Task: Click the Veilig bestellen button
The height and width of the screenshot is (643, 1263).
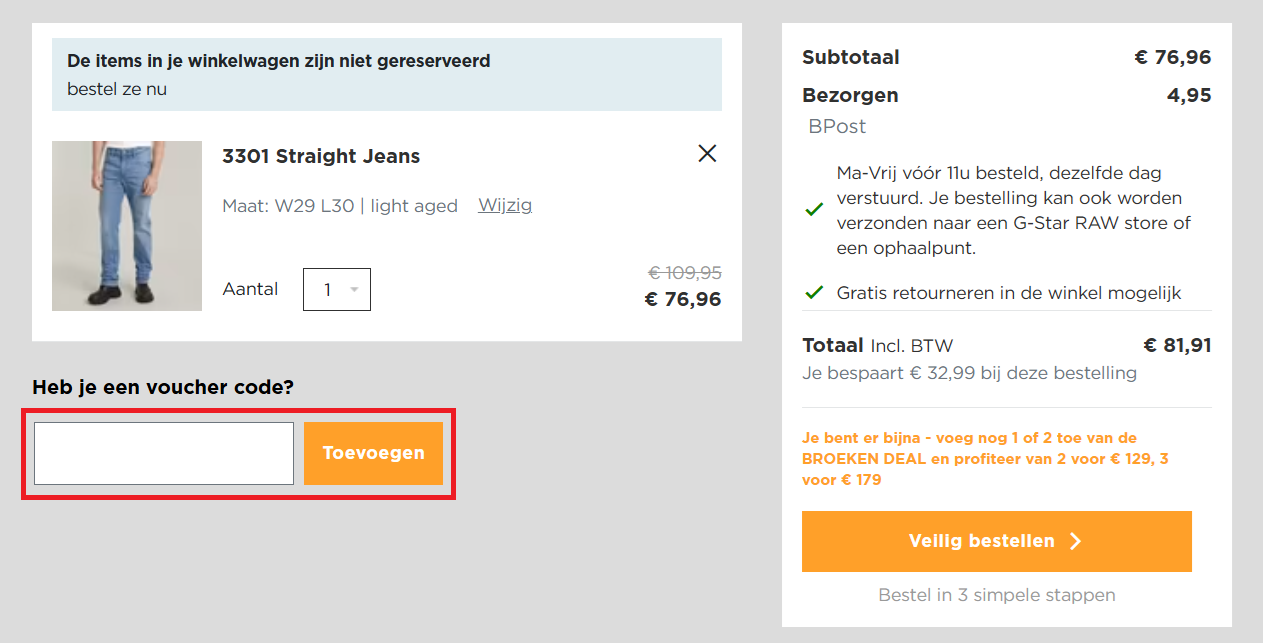Action: pos(996,541)
